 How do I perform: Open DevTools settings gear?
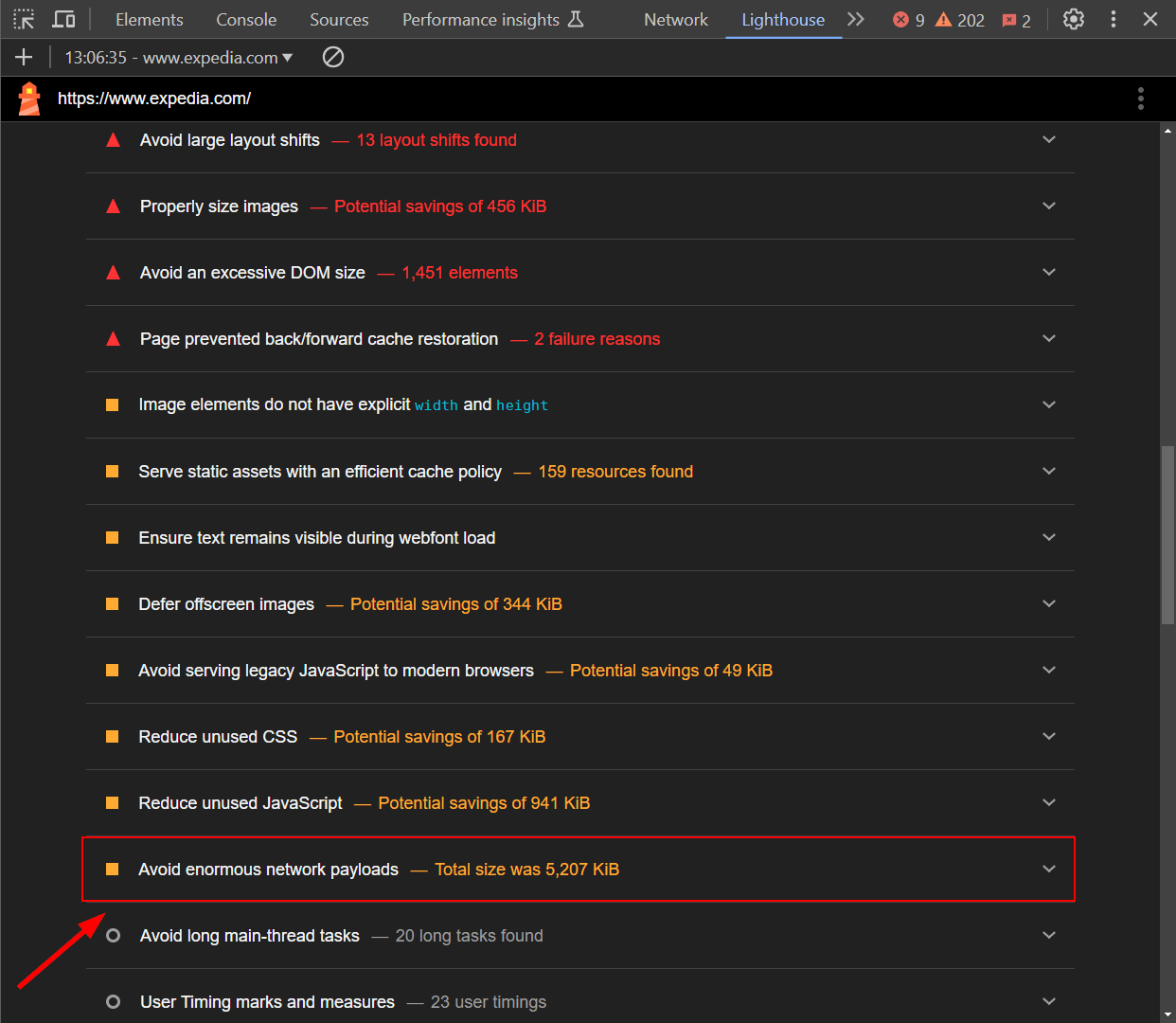(1074, 19)
